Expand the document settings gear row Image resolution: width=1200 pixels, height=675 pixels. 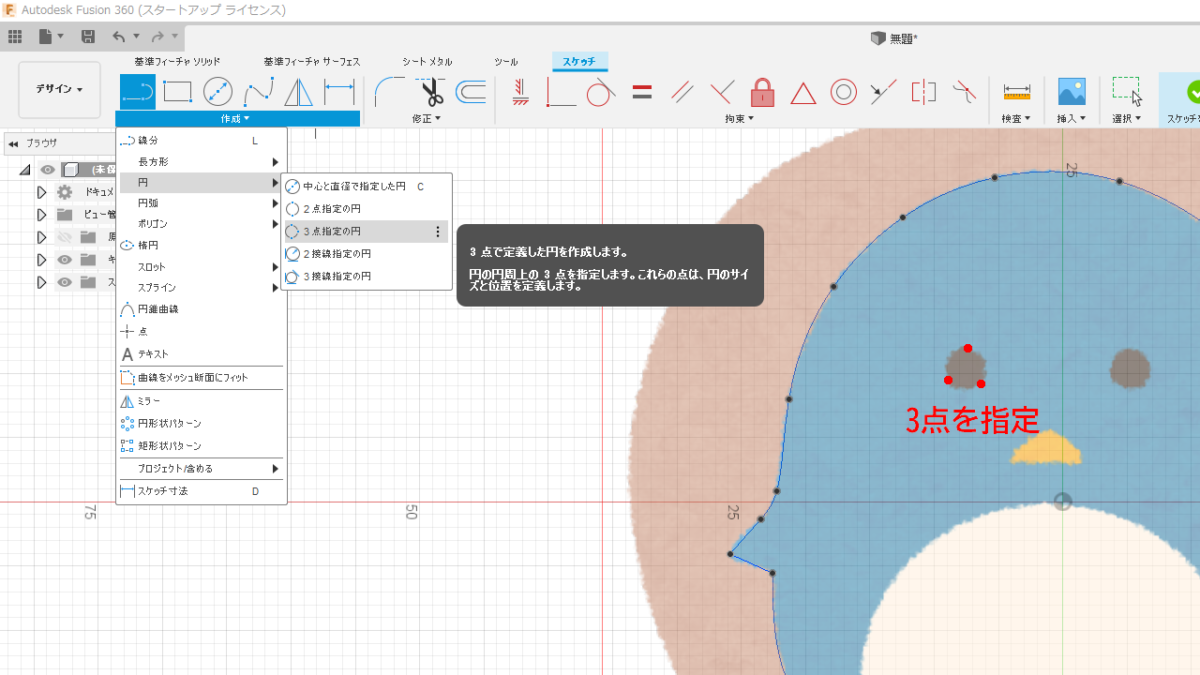click(42, 192)
